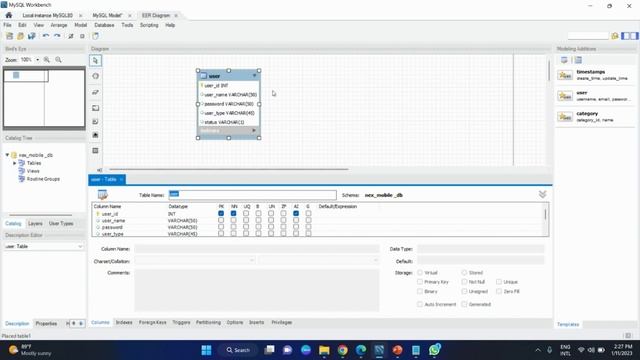Select the new layer tool

pos(96,108)
